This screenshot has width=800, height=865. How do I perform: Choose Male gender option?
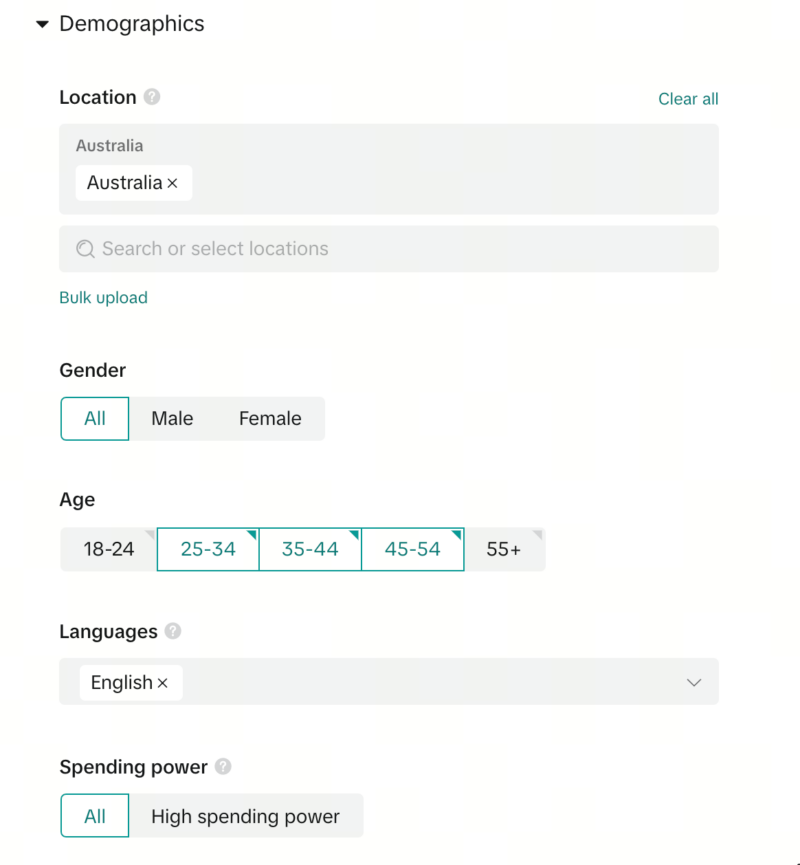click(172, 419)
